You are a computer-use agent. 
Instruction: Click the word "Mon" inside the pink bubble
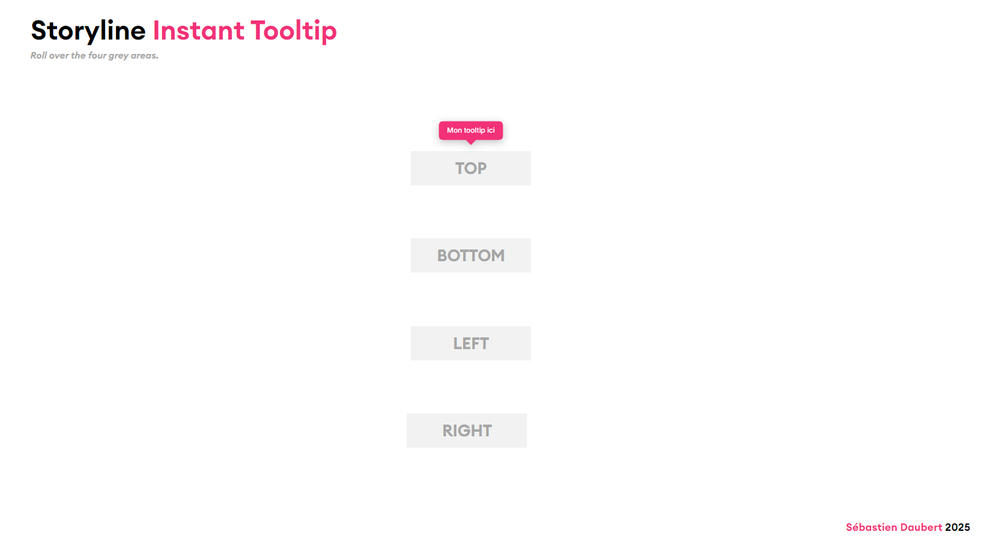point(454,130)
